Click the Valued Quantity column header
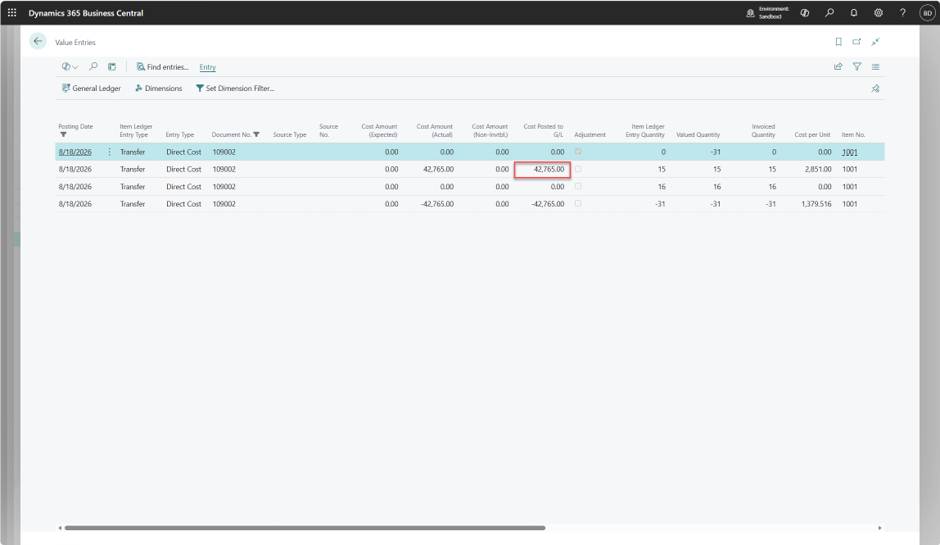Screen dimensions: 940x545 click(698, 134)
